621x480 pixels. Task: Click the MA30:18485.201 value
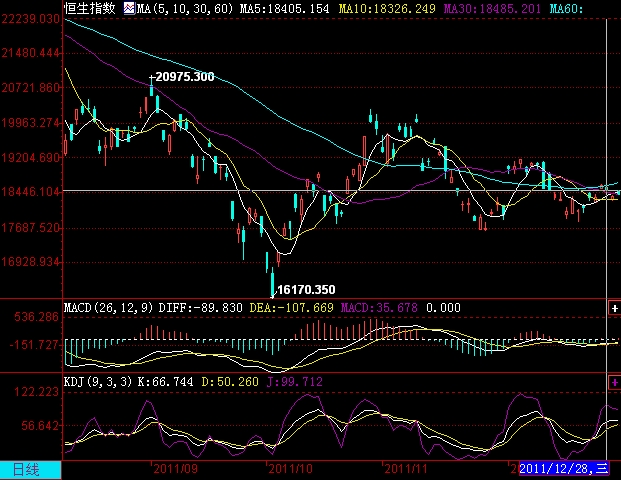[x=492, y=8]
